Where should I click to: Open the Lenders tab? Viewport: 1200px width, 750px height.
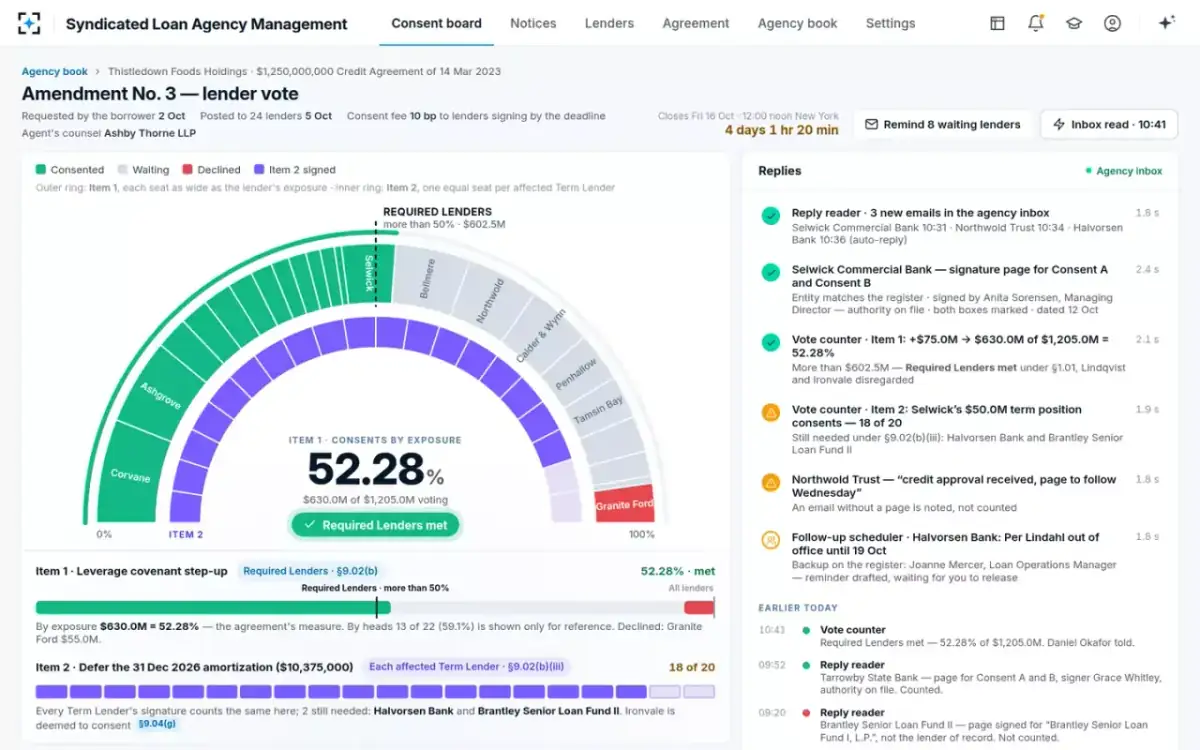point(609,23)
